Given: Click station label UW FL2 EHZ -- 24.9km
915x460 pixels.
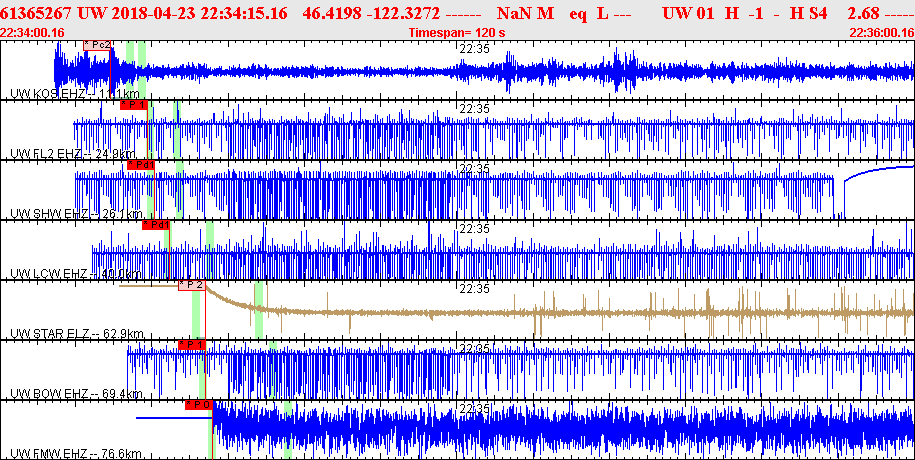Looking at the screenshot, I should tap(75, 154).
